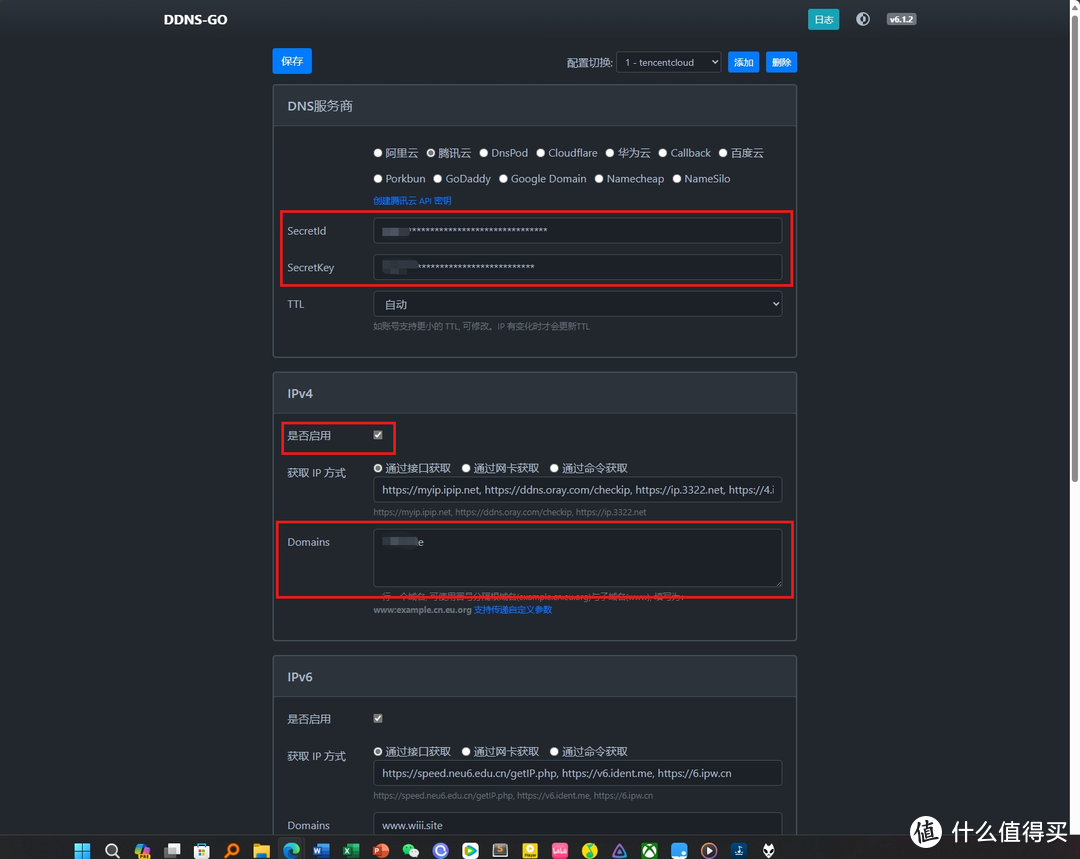Click the 添加 config button
1080x859 pixels.
coord(743,62)
